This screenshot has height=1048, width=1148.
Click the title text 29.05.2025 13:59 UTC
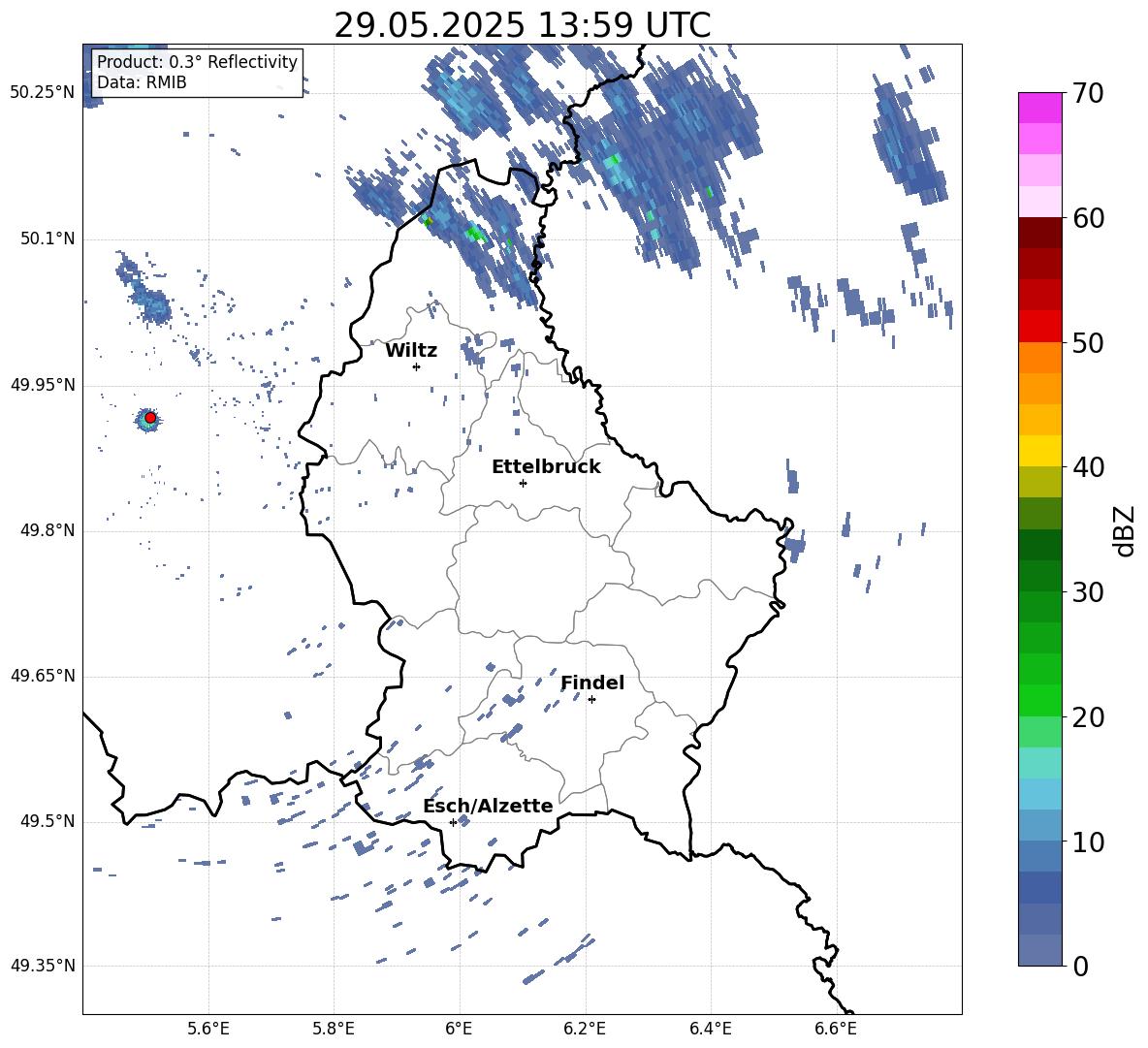[x=522, y=25]
